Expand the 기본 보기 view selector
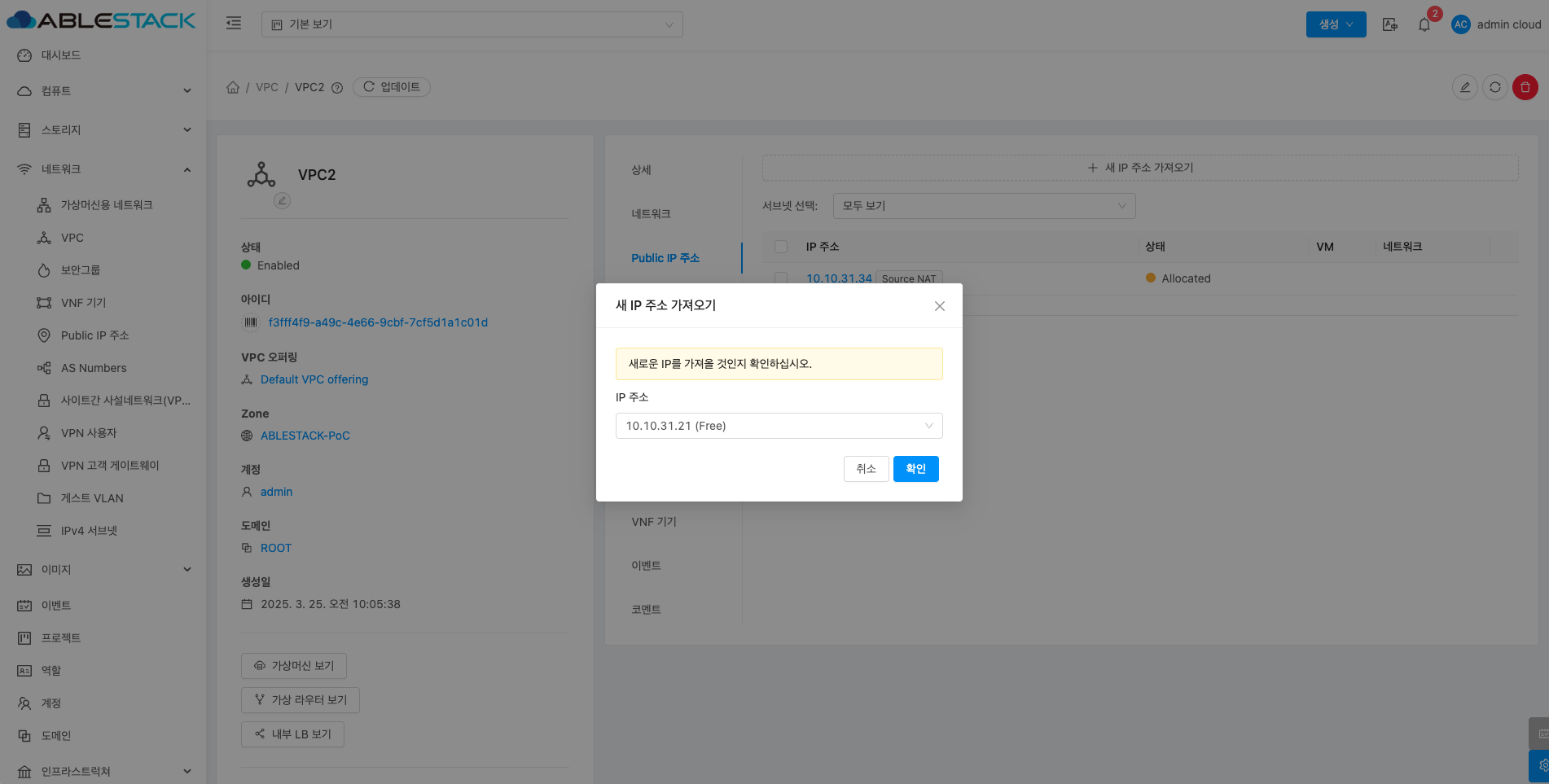Viewport: 1549px width, 784px height. pos(472,24)
